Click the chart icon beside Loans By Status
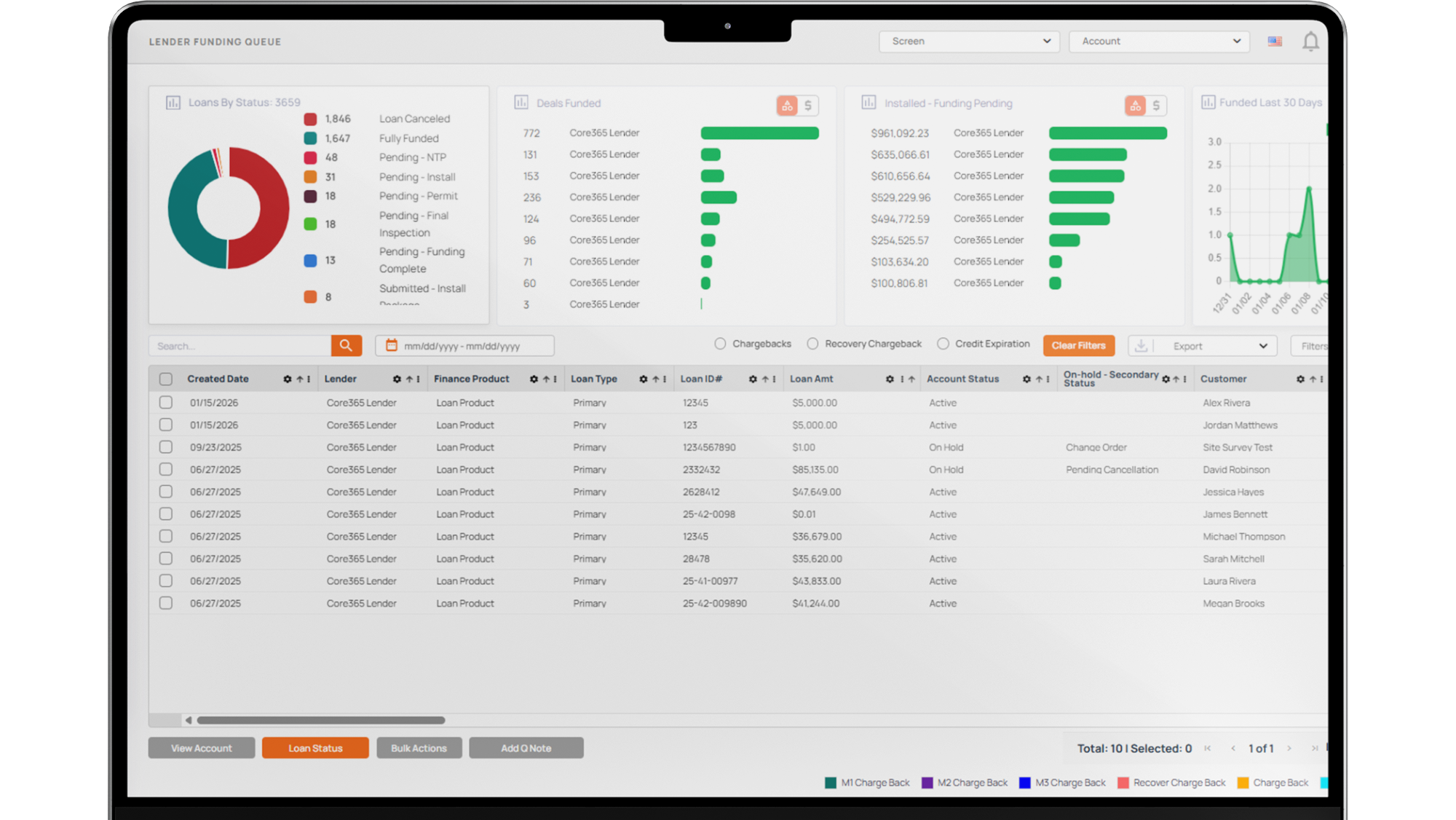Viewport: 1456px width, 820px height. click(173, 103)
